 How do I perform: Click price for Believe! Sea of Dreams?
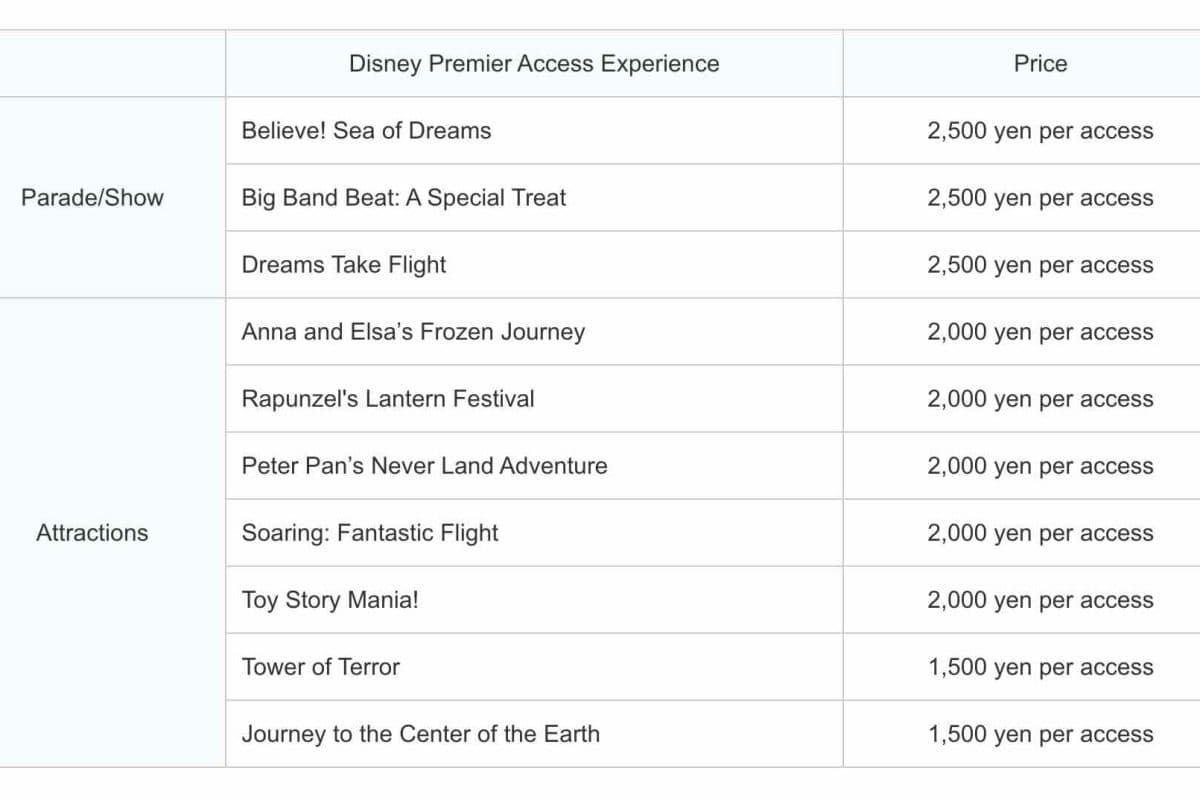point(1040,131)
